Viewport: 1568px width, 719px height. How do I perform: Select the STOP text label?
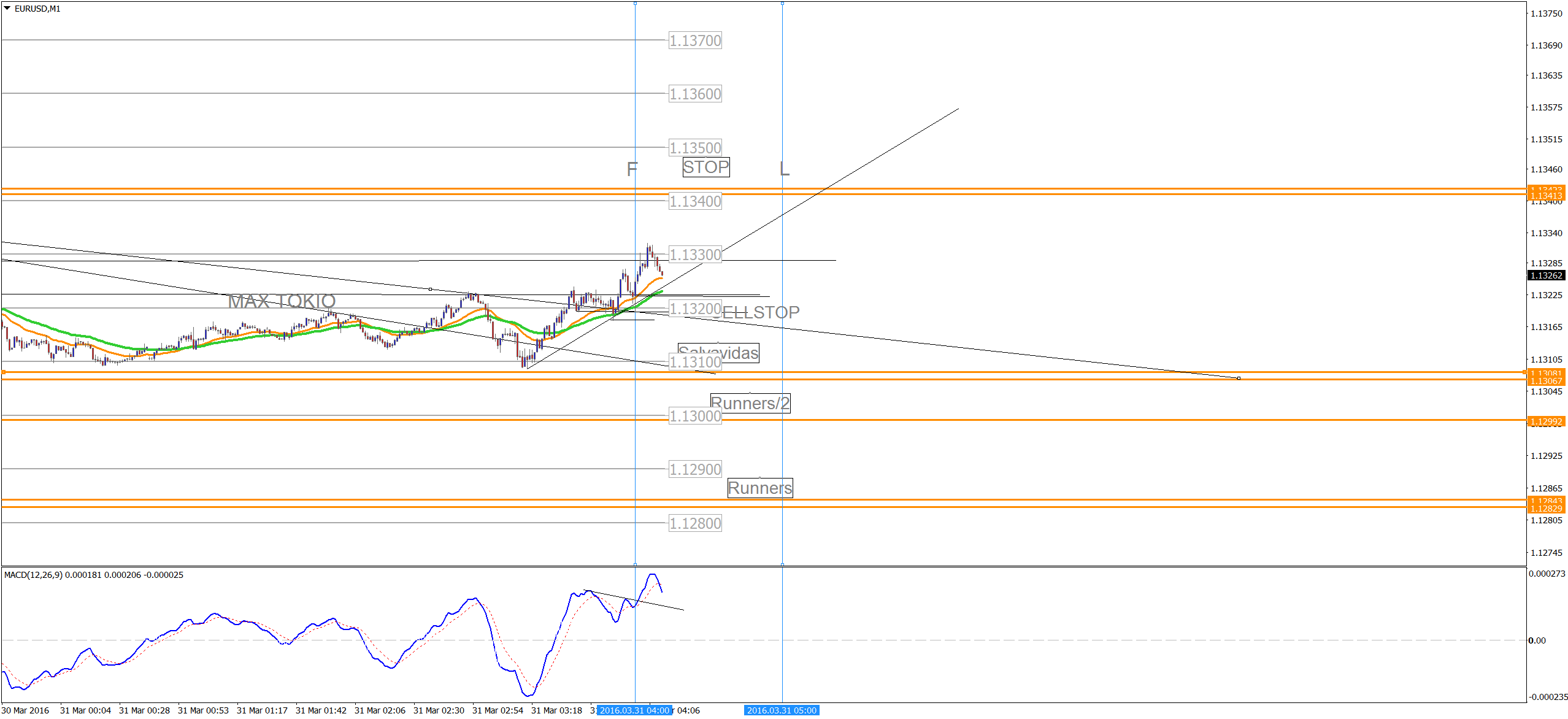pyautogui.click(x=705, y=167)
